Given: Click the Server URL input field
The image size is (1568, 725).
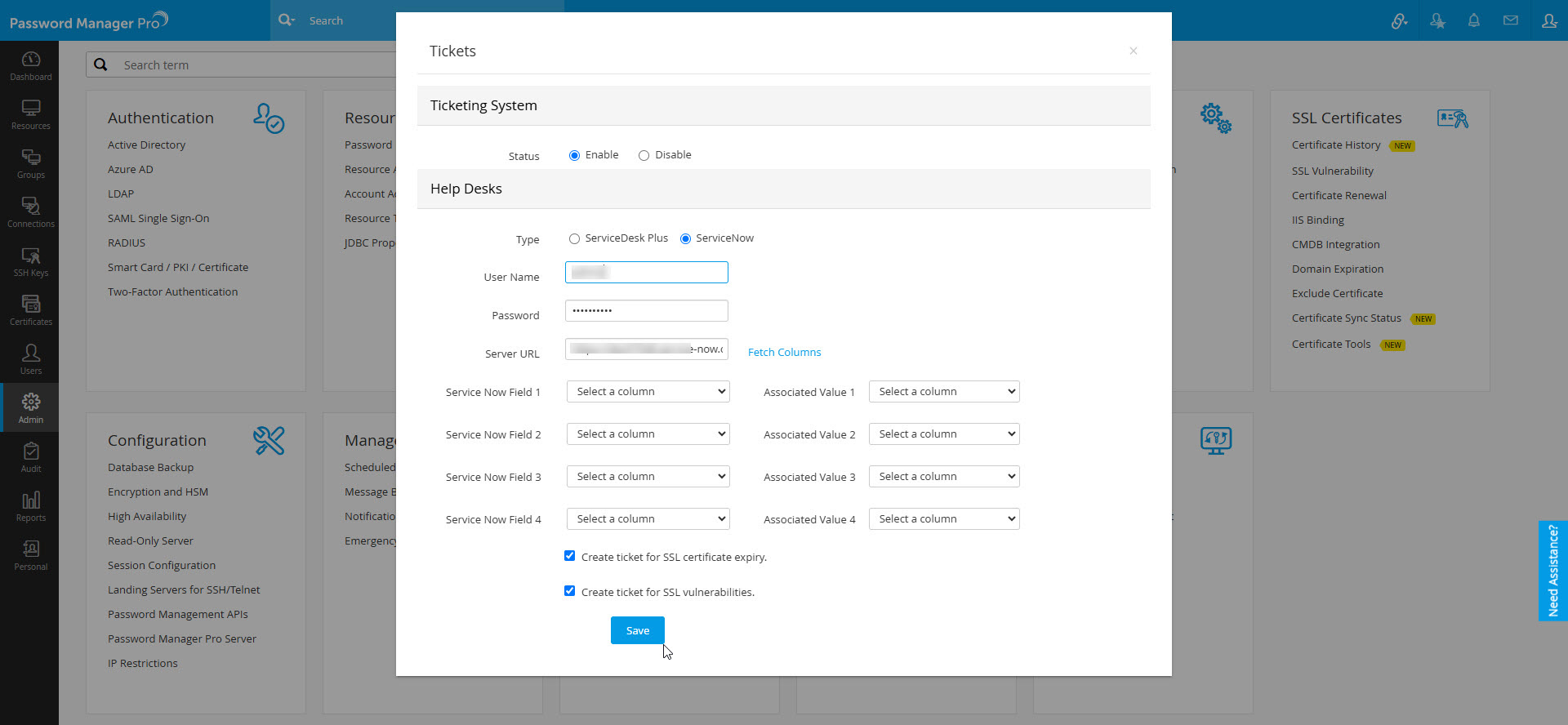Looking at the screenshot, I should (647, 349).
